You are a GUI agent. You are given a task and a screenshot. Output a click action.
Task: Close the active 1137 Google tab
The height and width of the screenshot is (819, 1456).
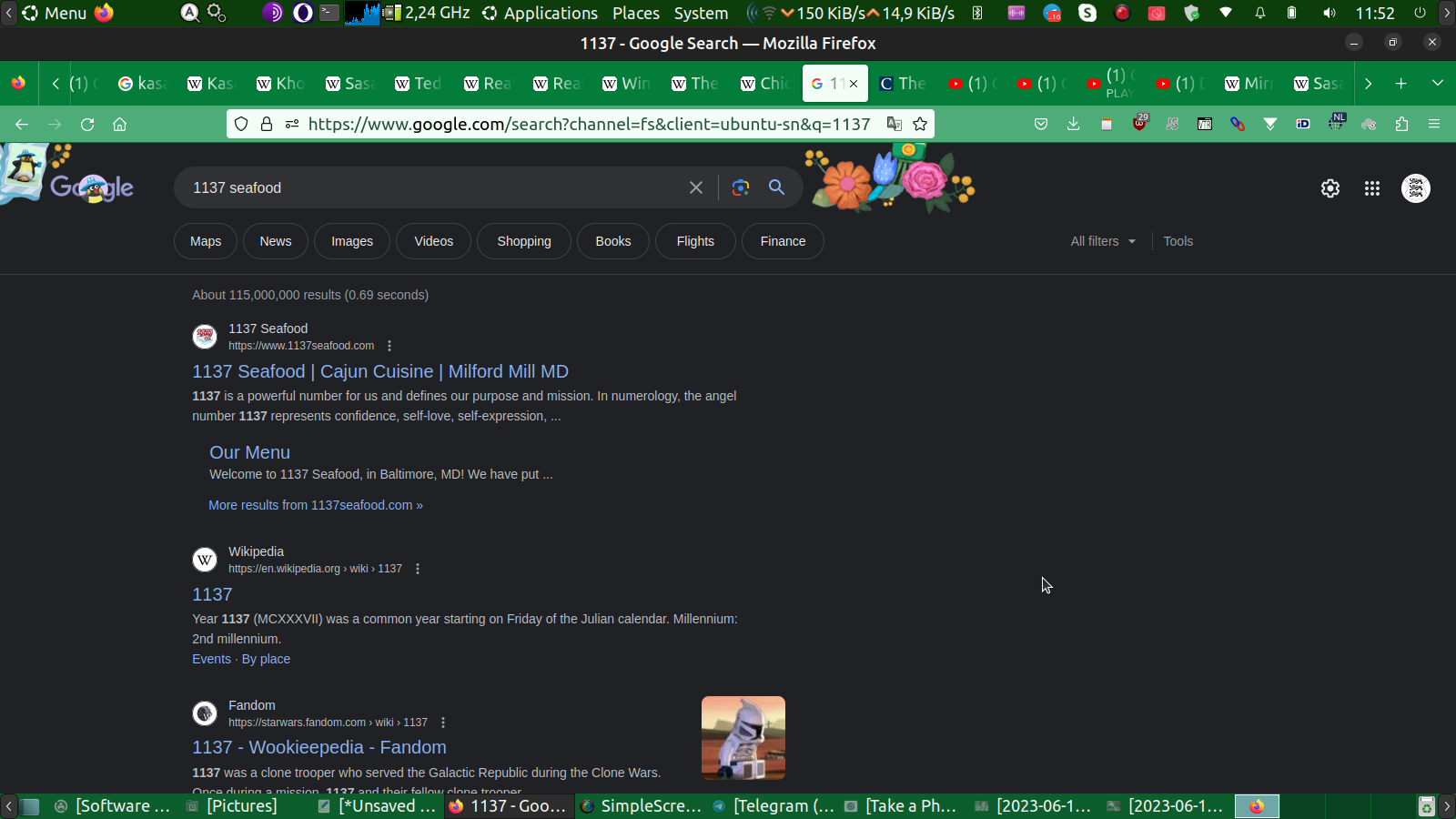point(854,84)
